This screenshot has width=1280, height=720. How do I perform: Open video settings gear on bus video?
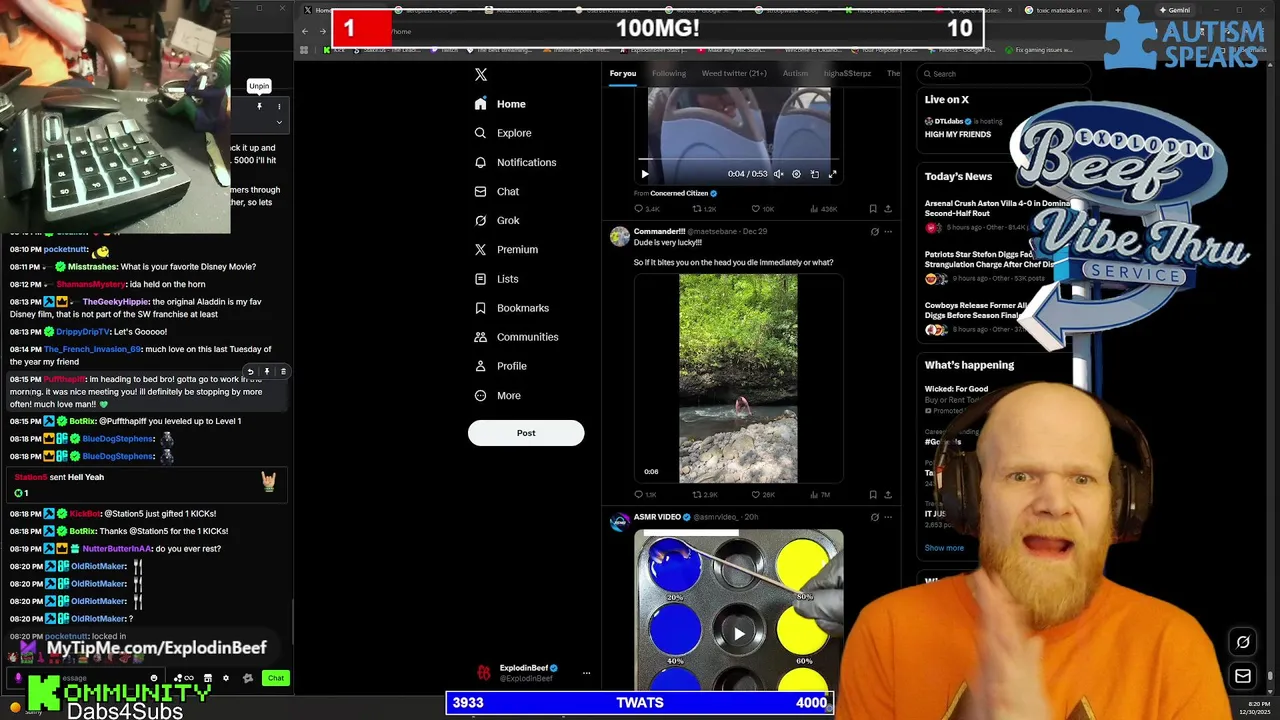pyautogui.click(x=796, y=174)
